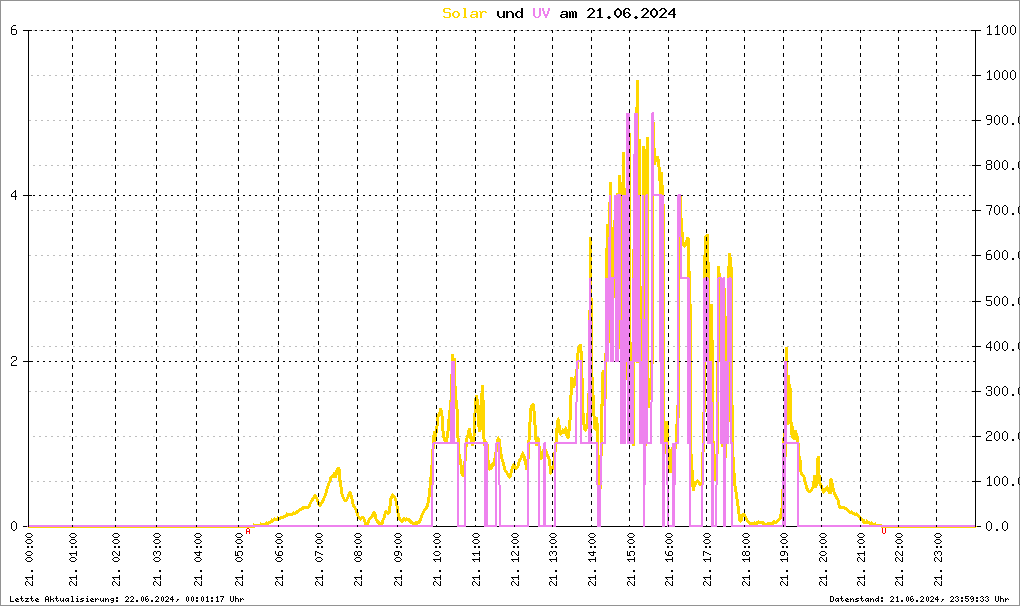Click the yellow solar peak just after 19:00
Viewport: 1020px width, 606px height.
pos(786,349)
